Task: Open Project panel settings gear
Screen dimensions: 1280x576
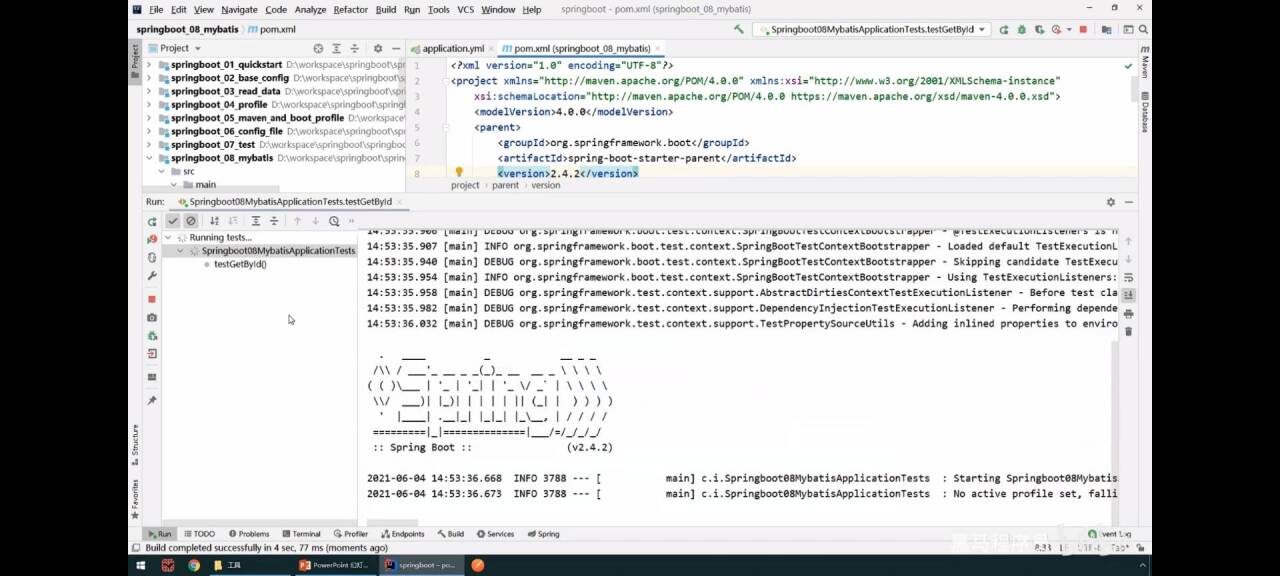Action: point(377,48)
